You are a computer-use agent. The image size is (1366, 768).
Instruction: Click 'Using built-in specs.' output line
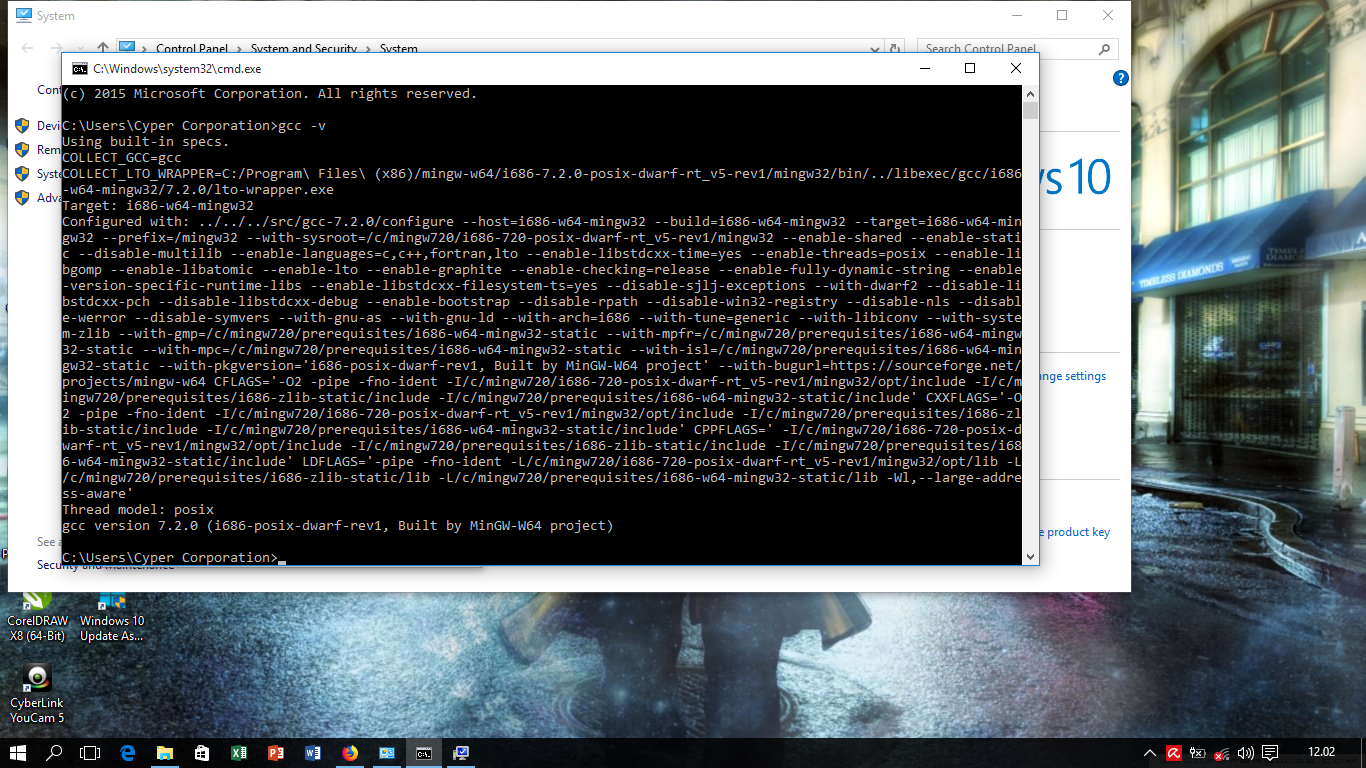(x=146, y=141)
